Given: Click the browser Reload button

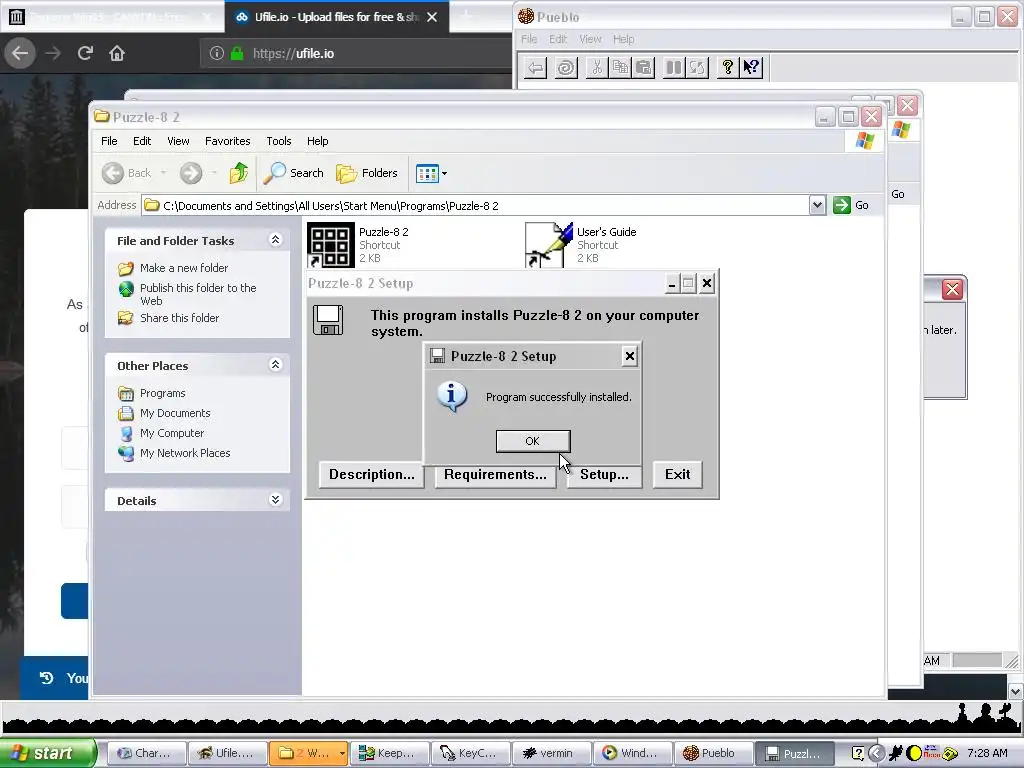Looking at the screenshot, I should pyautogui.click(x=85, y=53).
